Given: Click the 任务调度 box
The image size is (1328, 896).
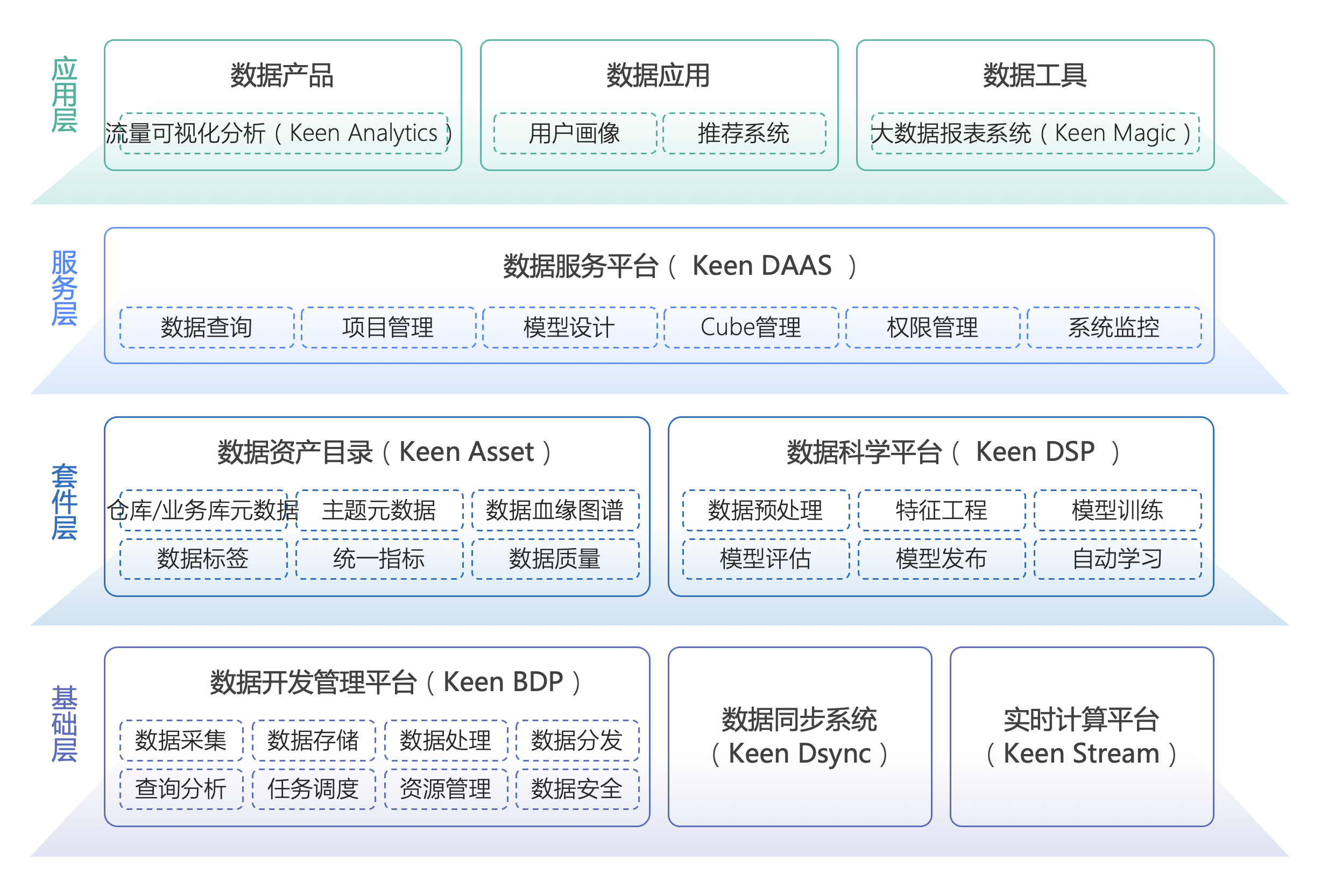Looking at the screenshot, I should [x=314, y=788].
